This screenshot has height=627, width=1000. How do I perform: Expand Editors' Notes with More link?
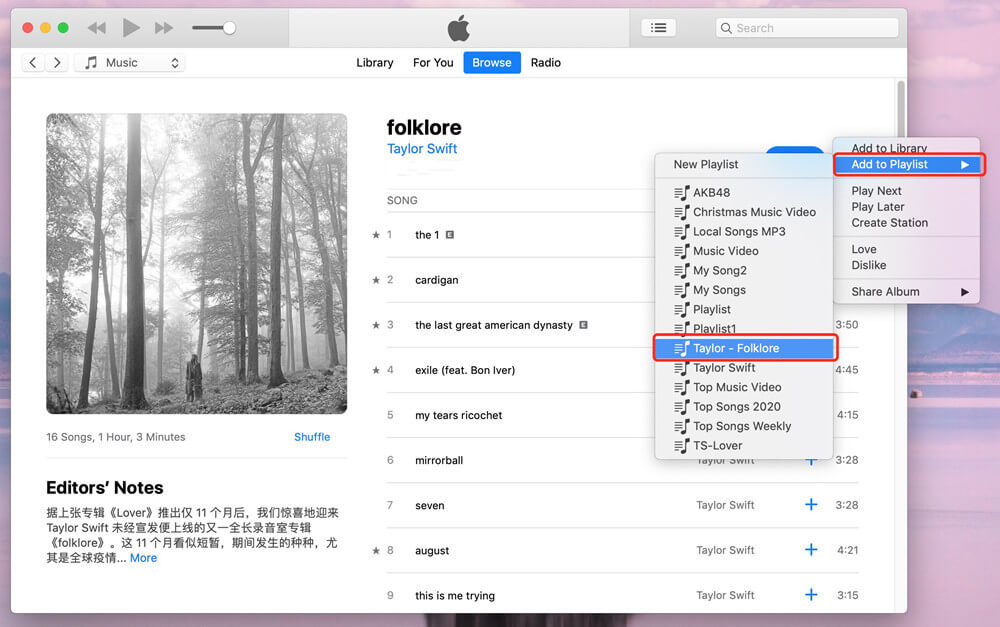[143, 558]
